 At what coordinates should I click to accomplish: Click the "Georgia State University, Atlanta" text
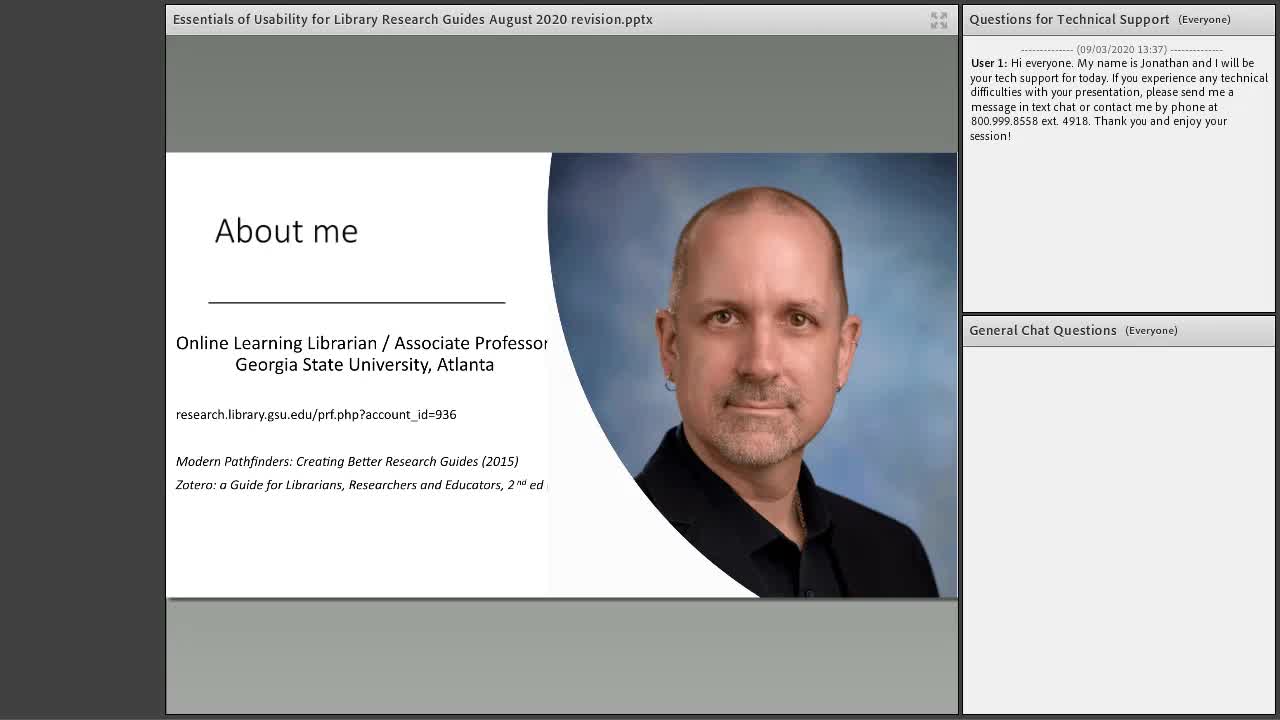[x=364, y=365]
